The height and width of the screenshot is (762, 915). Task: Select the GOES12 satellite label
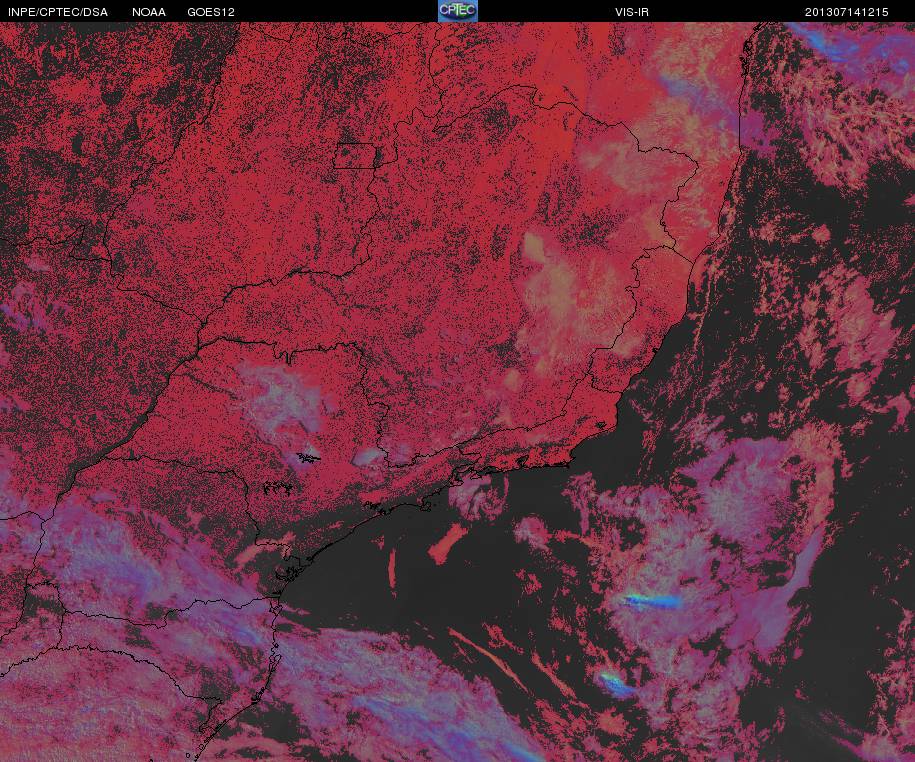coord(211,12)
